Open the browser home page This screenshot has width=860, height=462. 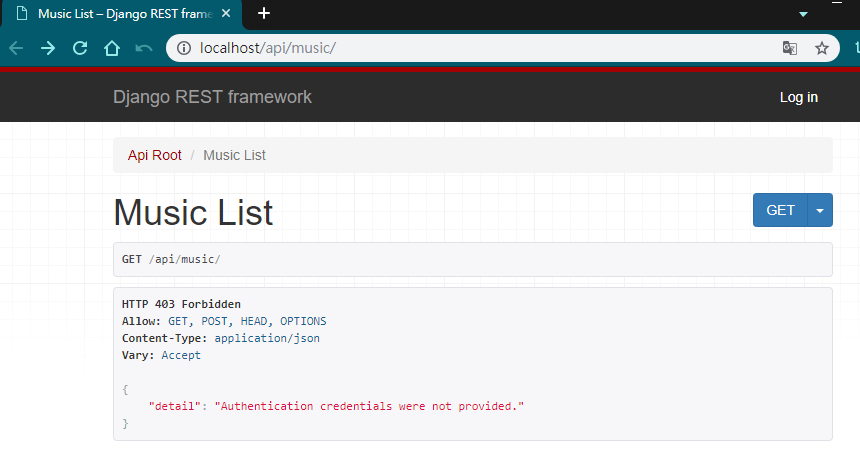point(112,48)
